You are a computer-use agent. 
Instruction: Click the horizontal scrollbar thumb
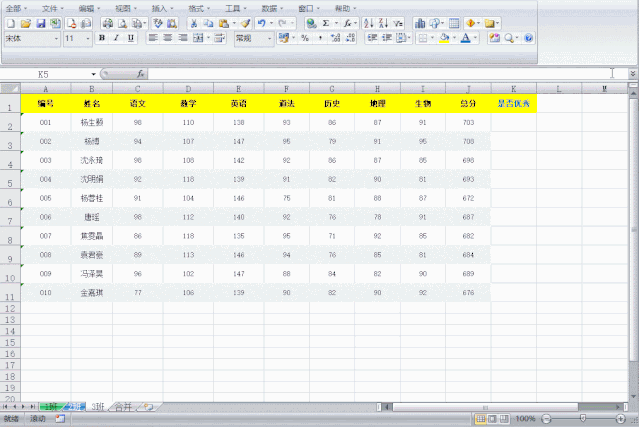coord(485,407)
